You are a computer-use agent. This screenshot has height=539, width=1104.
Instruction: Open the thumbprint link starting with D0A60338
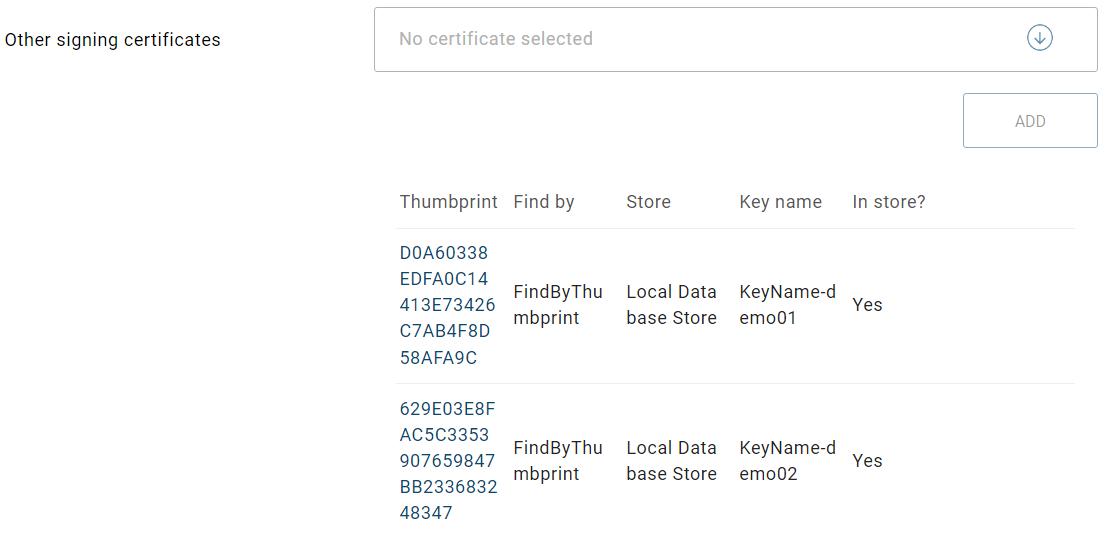[x=447, y=305]
